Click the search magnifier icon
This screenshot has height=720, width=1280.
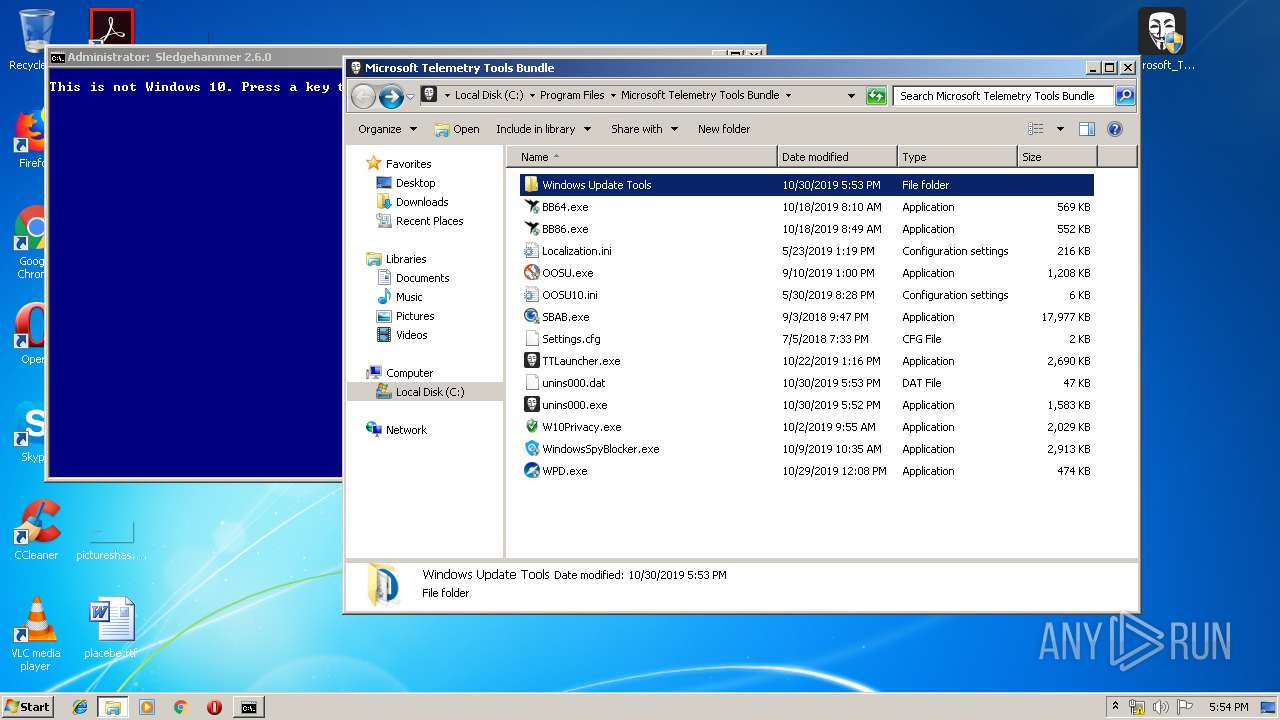click(x=1125, y=96)
